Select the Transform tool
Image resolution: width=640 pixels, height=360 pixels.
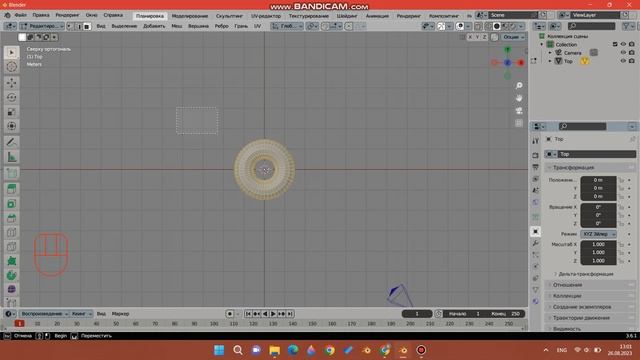11,126
